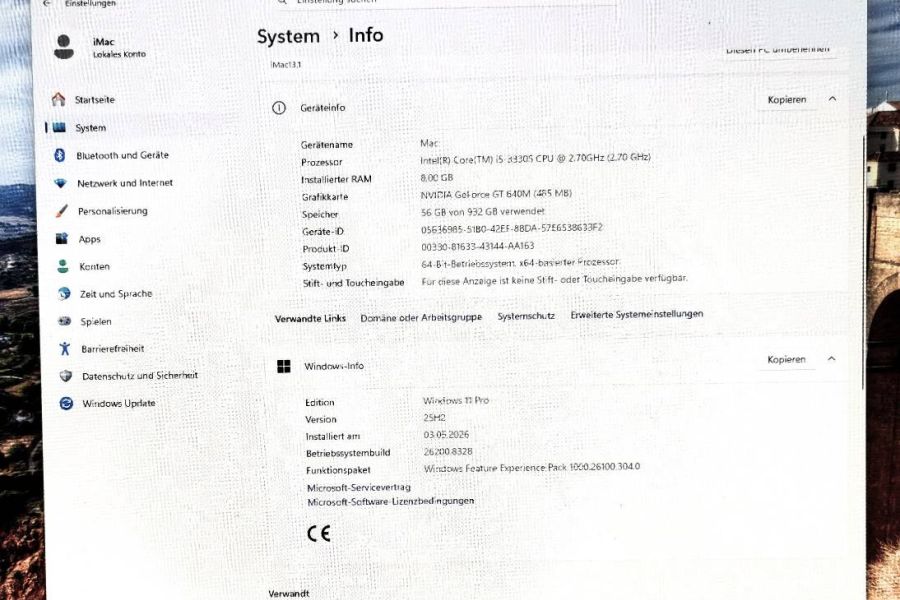Open Barrierefreiheit accessibility icon
900x600 pixels.
coord(65,348)
